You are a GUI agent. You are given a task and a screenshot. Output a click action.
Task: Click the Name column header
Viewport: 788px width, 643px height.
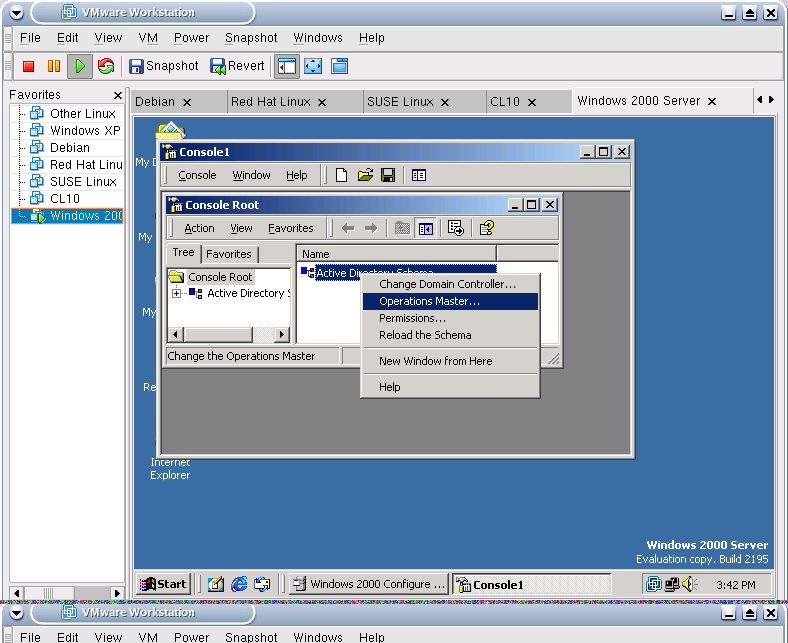point(396,254)
